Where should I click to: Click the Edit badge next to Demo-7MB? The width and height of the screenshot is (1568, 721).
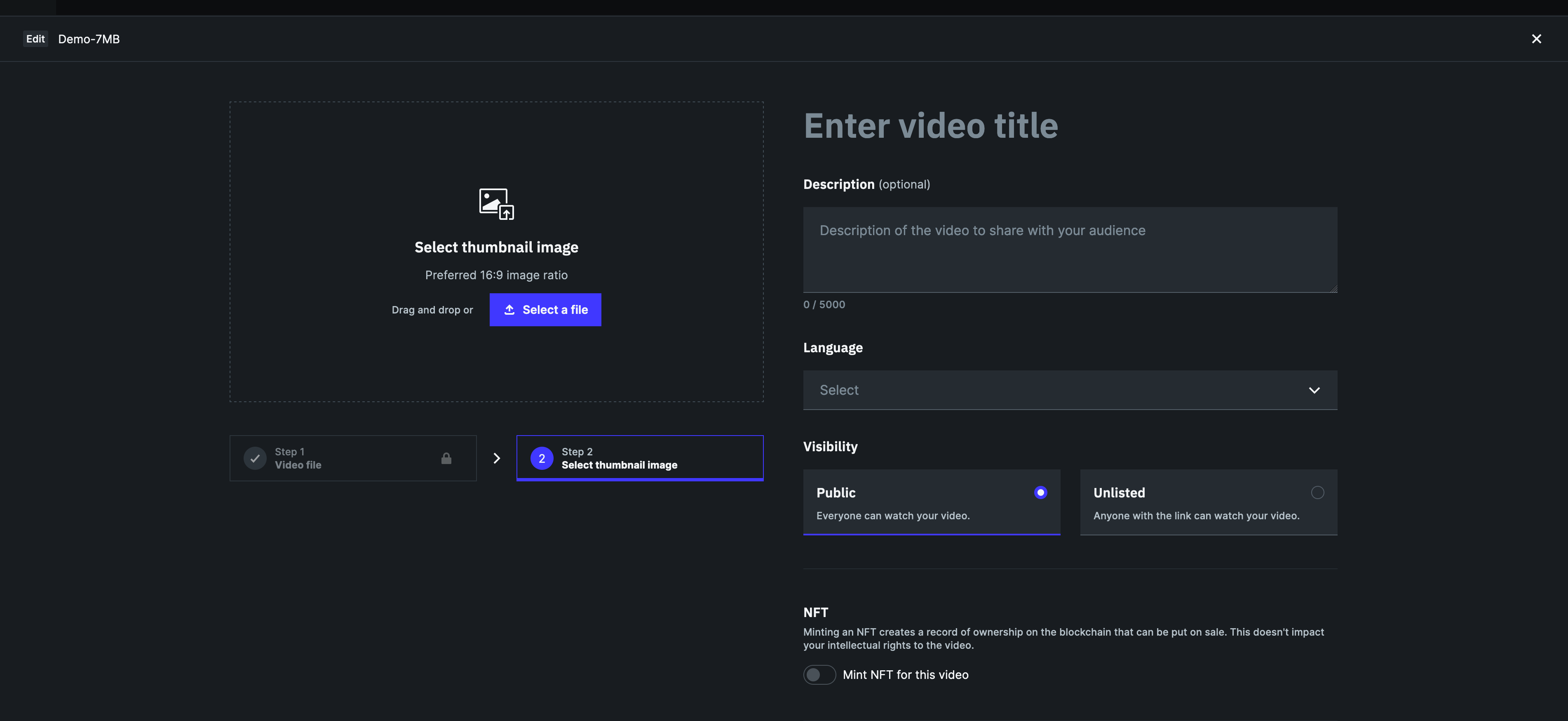(35, 38)
